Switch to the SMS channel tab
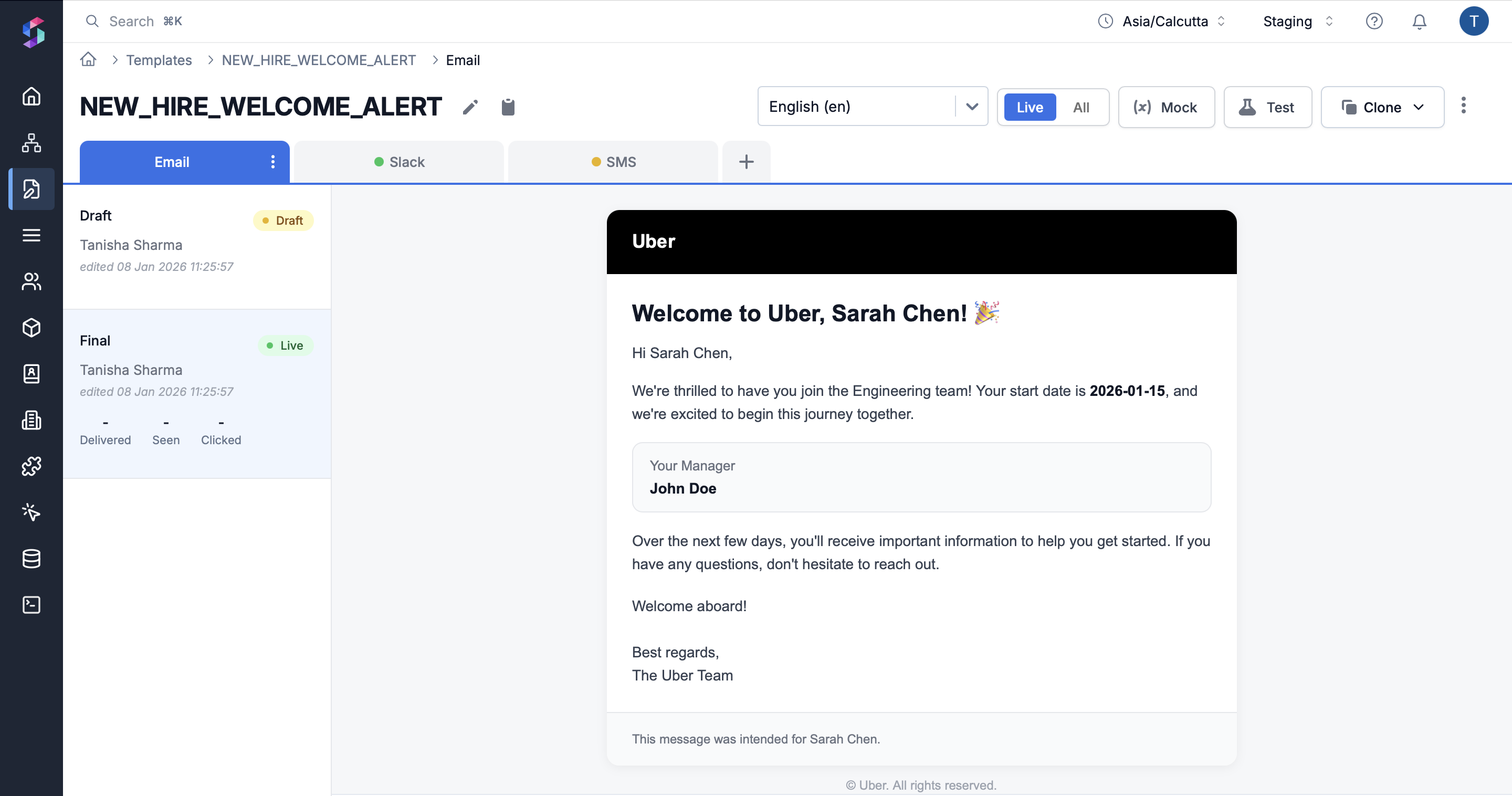Image resolution: width=1512 pixels, height=796 pixels. [613, 161]
